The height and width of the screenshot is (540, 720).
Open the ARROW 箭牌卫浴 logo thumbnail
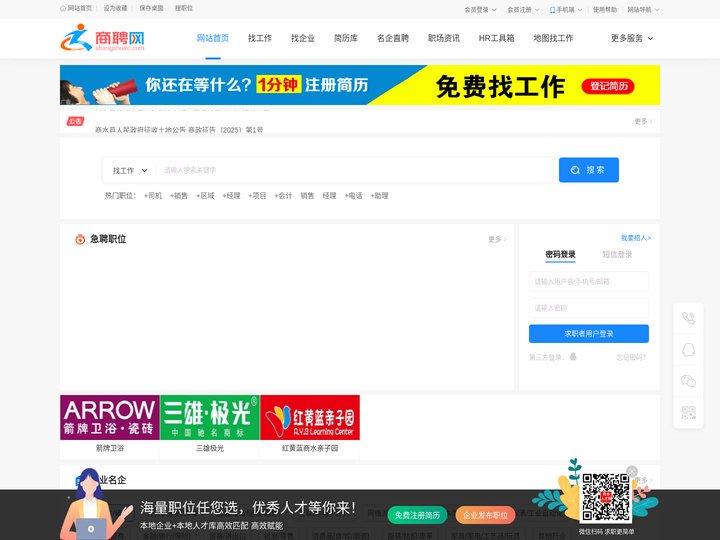tap(110, 417)
